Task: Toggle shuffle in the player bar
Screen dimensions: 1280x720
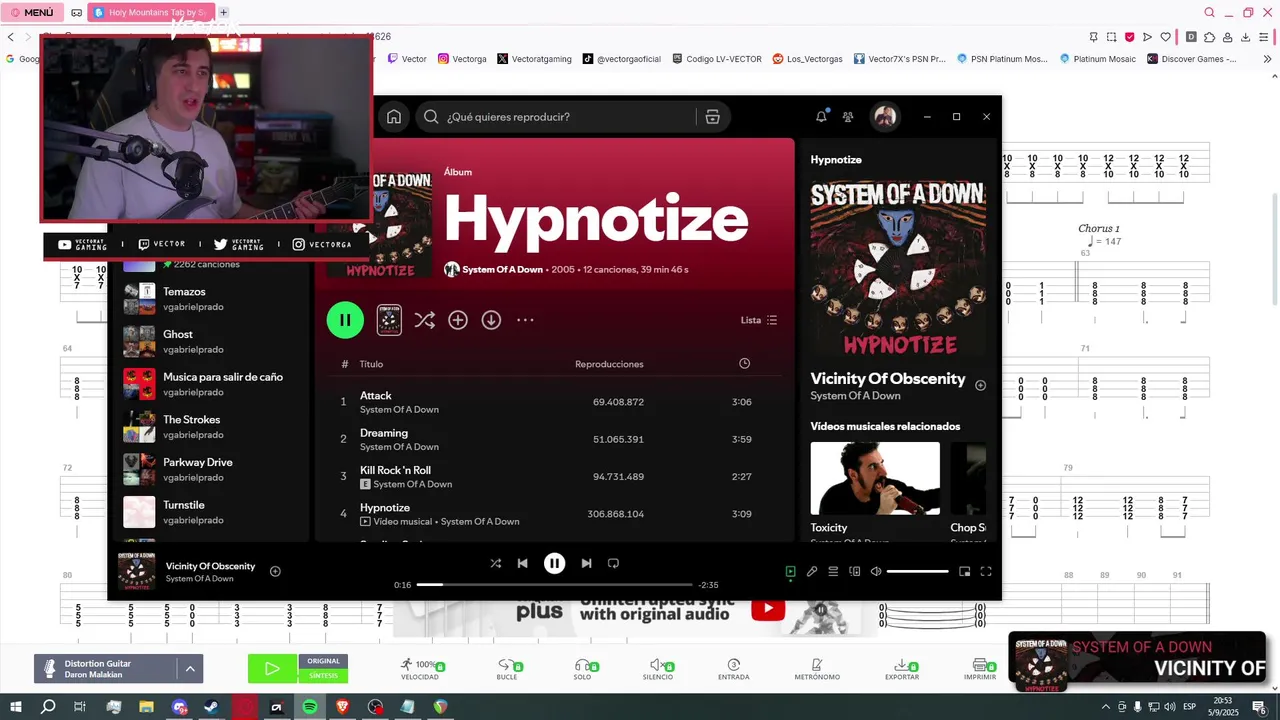Action: (x=495, y=563)
